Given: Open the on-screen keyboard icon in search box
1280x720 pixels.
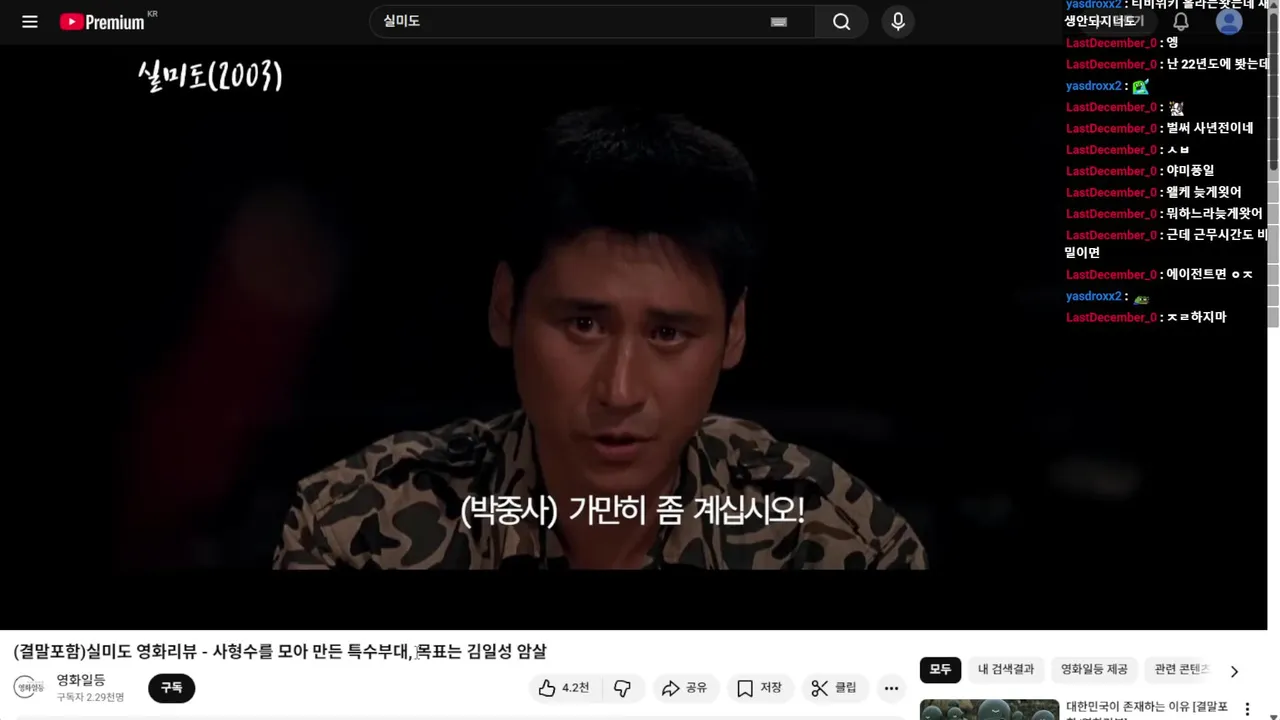Looking at the screenshot, I should tap(779, 22).
